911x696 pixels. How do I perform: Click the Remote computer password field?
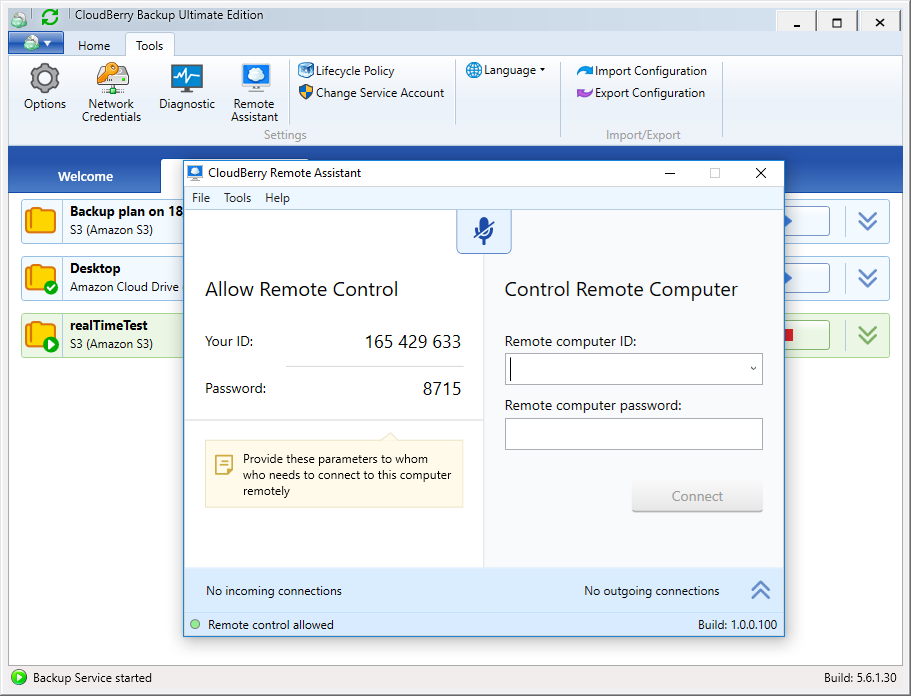point(633,434)
